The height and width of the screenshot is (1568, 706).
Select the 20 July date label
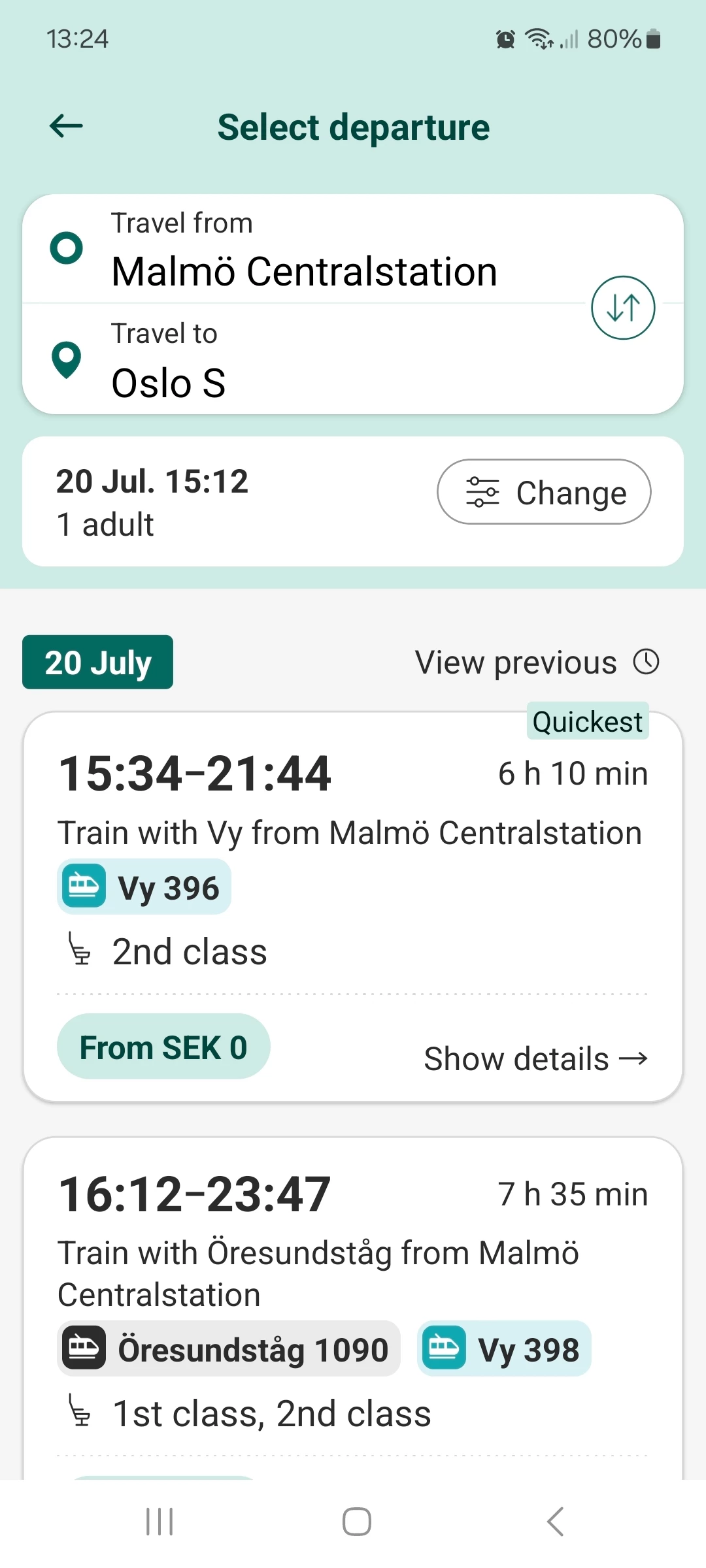98,662
